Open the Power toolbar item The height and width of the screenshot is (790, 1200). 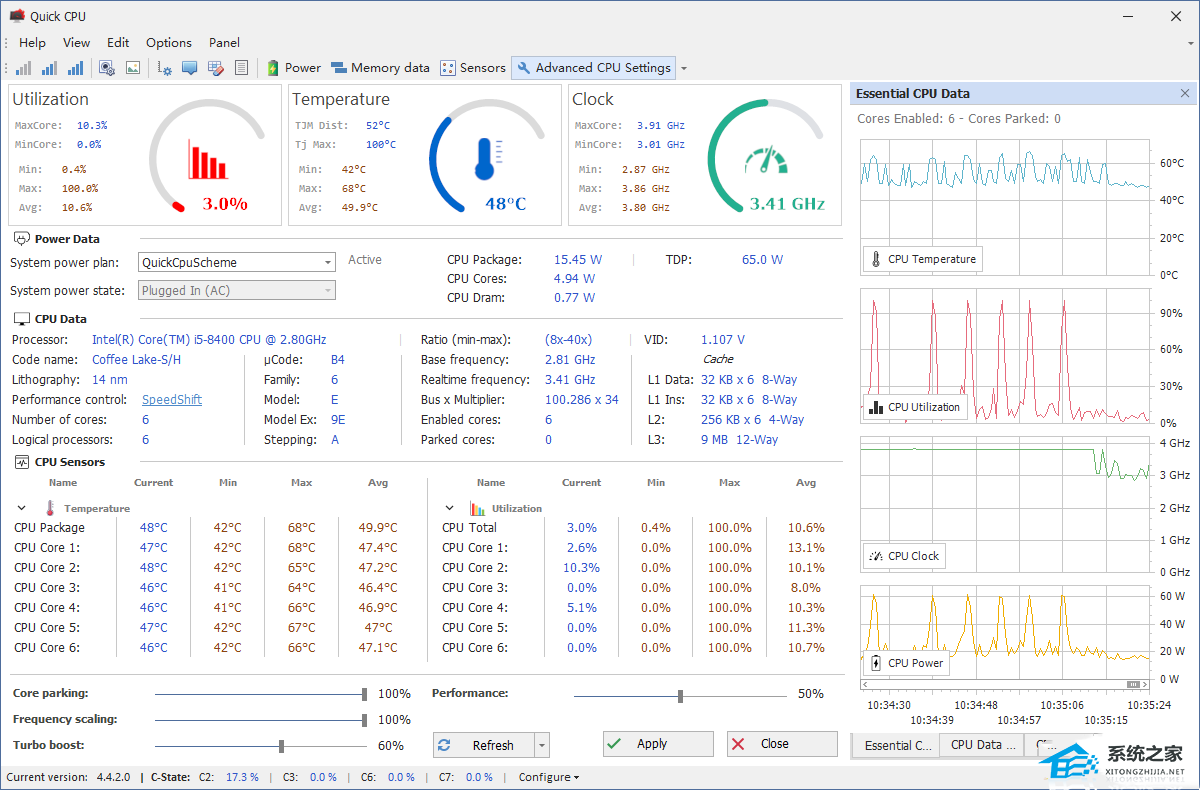coord(294,68)
